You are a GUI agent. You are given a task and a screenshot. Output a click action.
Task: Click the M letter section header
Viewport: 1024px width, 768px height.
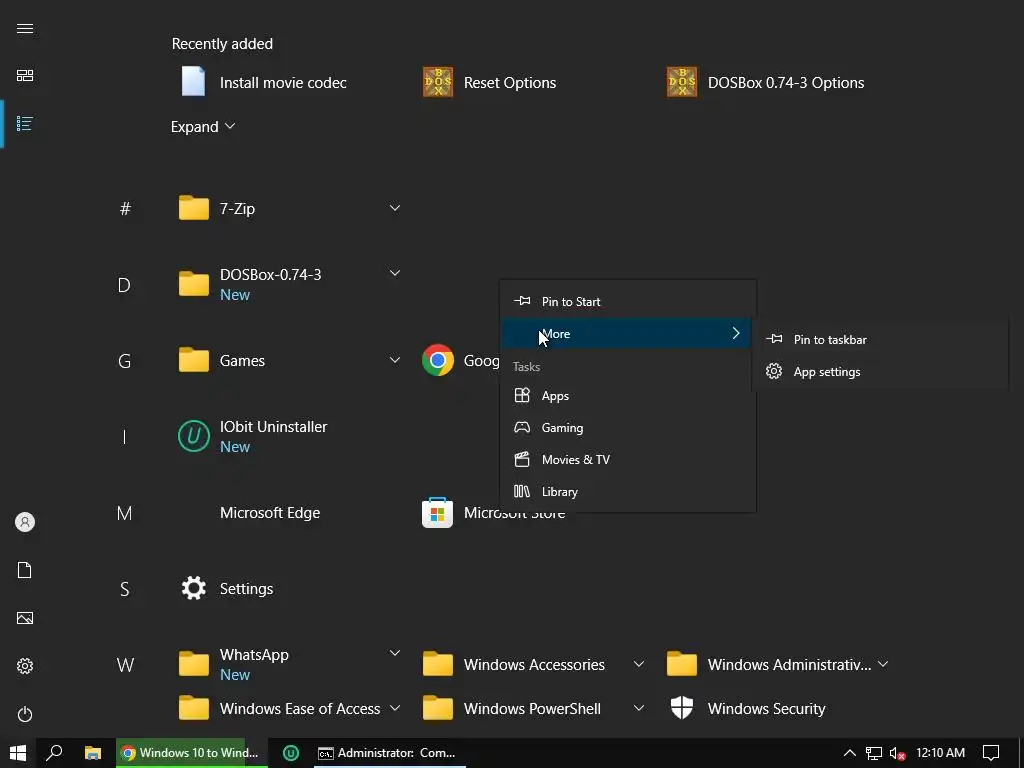pyautogui.click(x=124, y=513)
